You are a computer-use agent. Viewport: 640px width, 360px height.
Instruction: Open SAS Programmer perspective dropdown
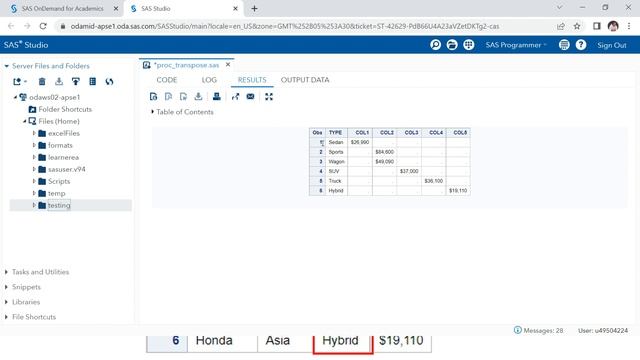coord(516,45)
